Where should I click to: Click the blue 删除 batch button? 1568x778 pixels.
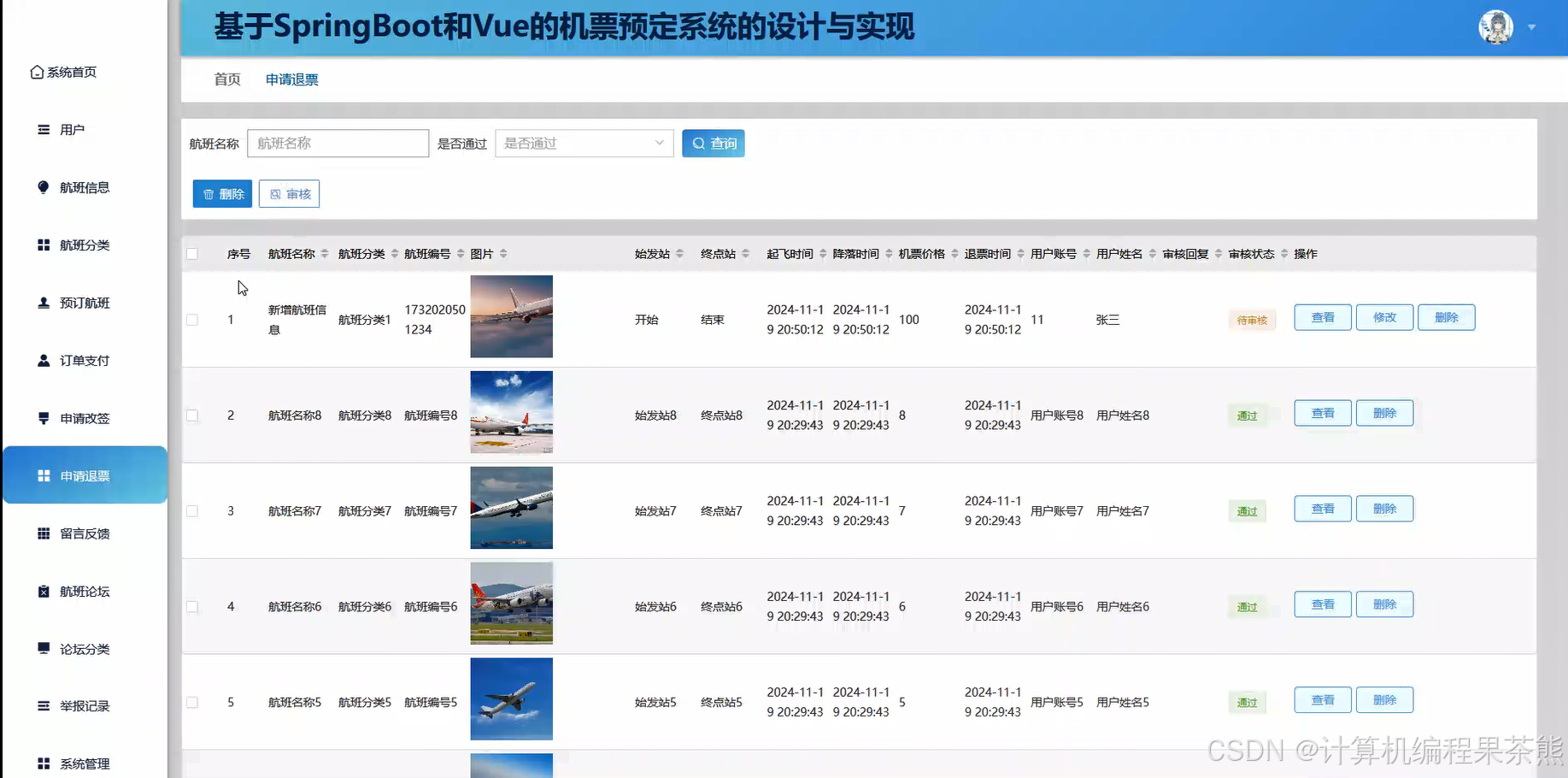pyautogui.click(x=222, y=194)
